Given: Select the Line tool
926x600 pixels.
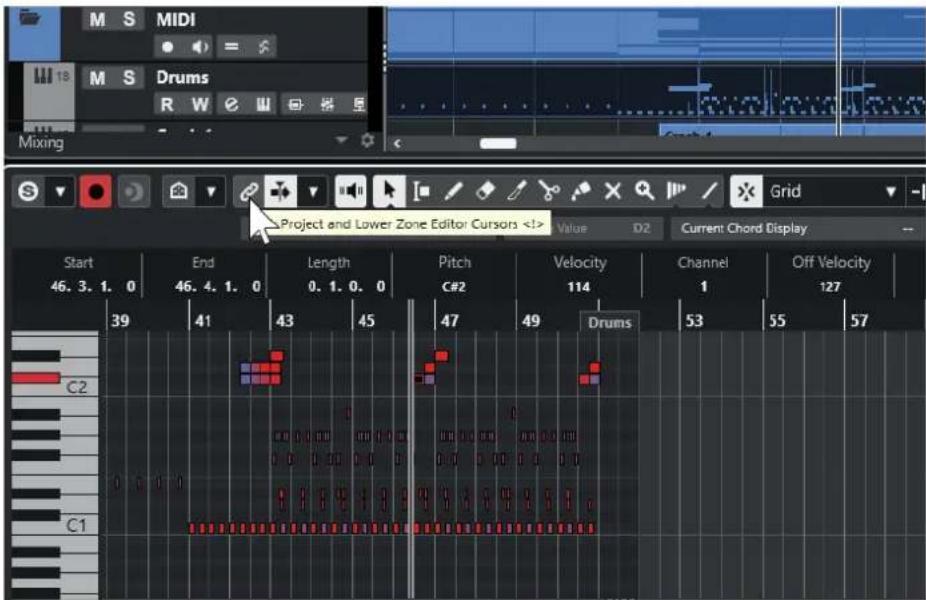Looking at the screenshot, I should click(709, 191).
